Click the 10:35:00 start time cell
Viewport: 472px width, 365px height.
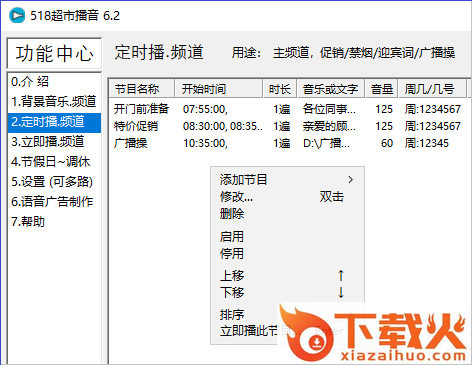(205, 143)
